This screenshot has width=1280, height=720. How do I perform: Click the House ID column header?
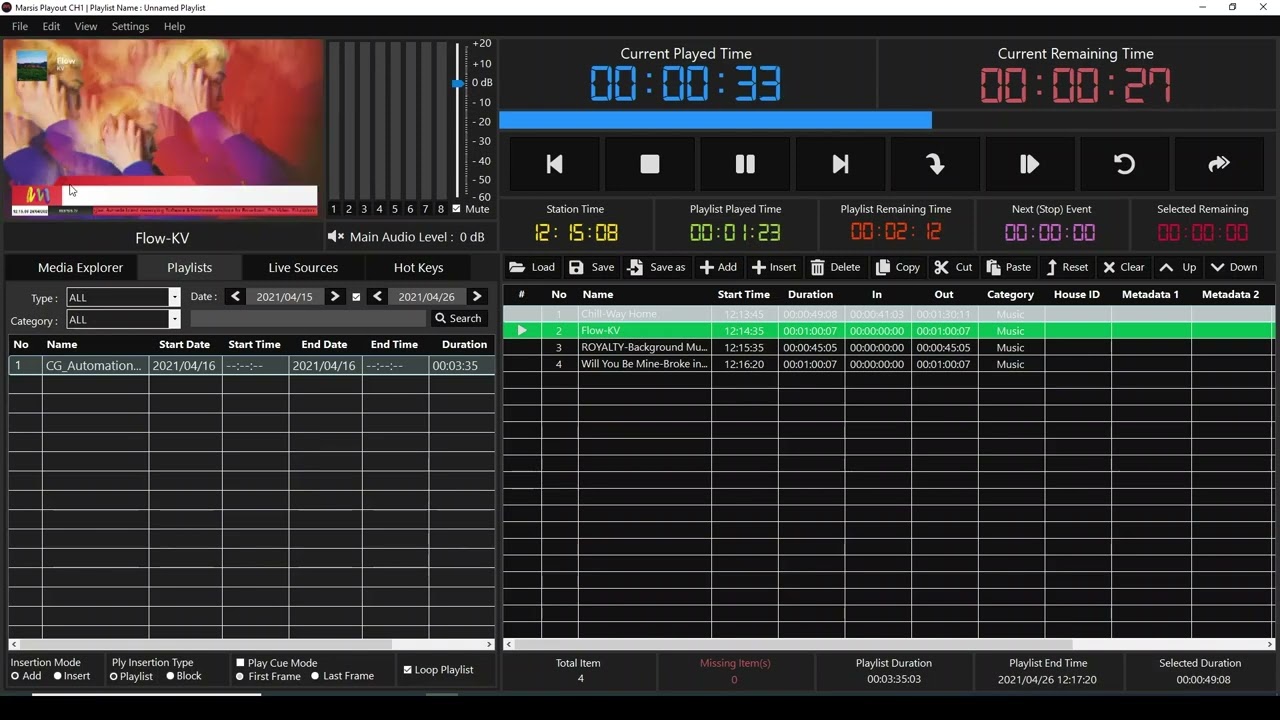pyautogui.click(x=1076, y=294)
